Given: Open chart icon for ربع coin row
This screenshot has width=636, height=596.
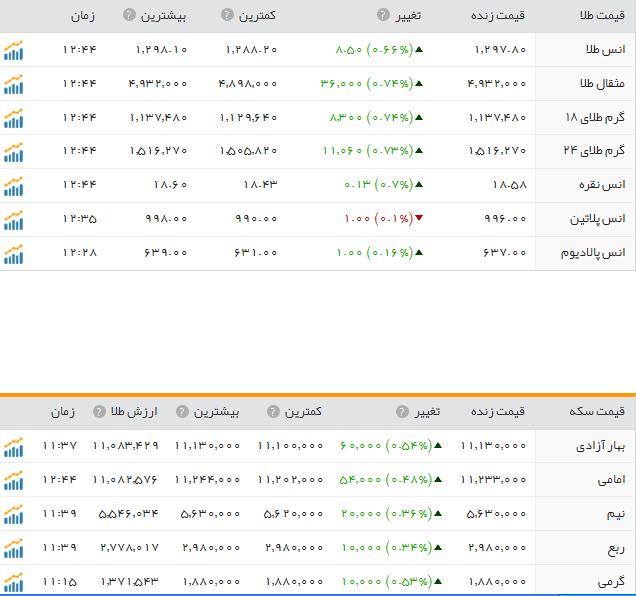Looking at the screenshot, I should [x=13, y=549].
